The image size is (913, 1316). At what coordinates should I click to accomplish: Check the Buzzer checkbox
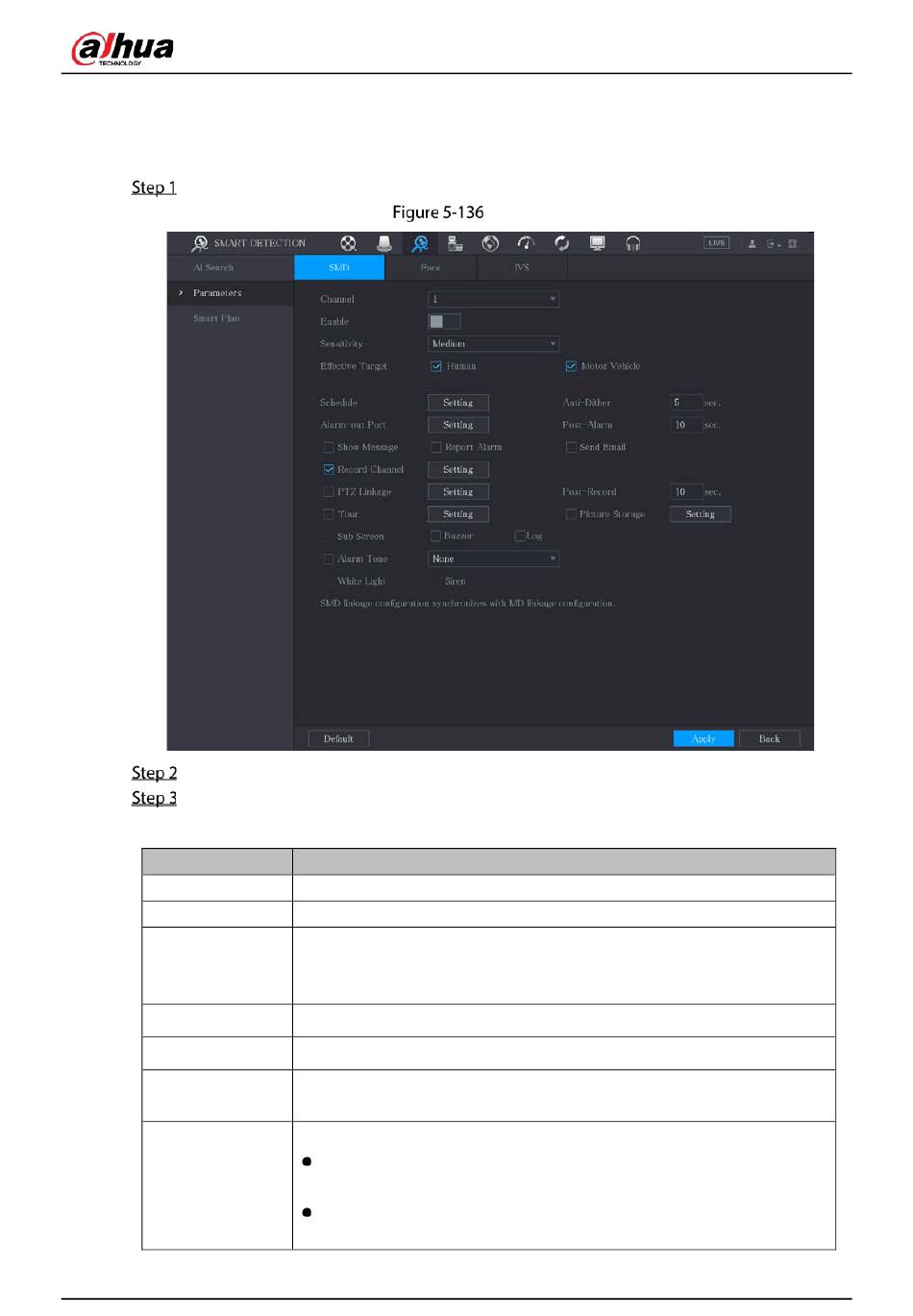tap(435, 536)
